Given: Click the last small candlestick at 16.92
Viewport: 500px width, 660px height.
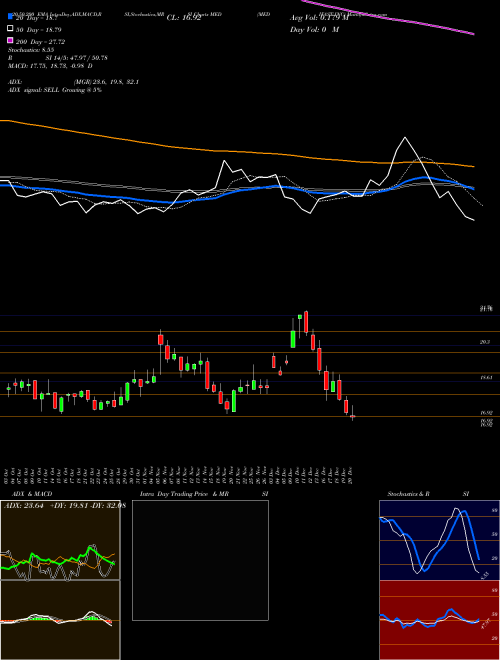Looking at the screenshot, I should coord(352,416).
